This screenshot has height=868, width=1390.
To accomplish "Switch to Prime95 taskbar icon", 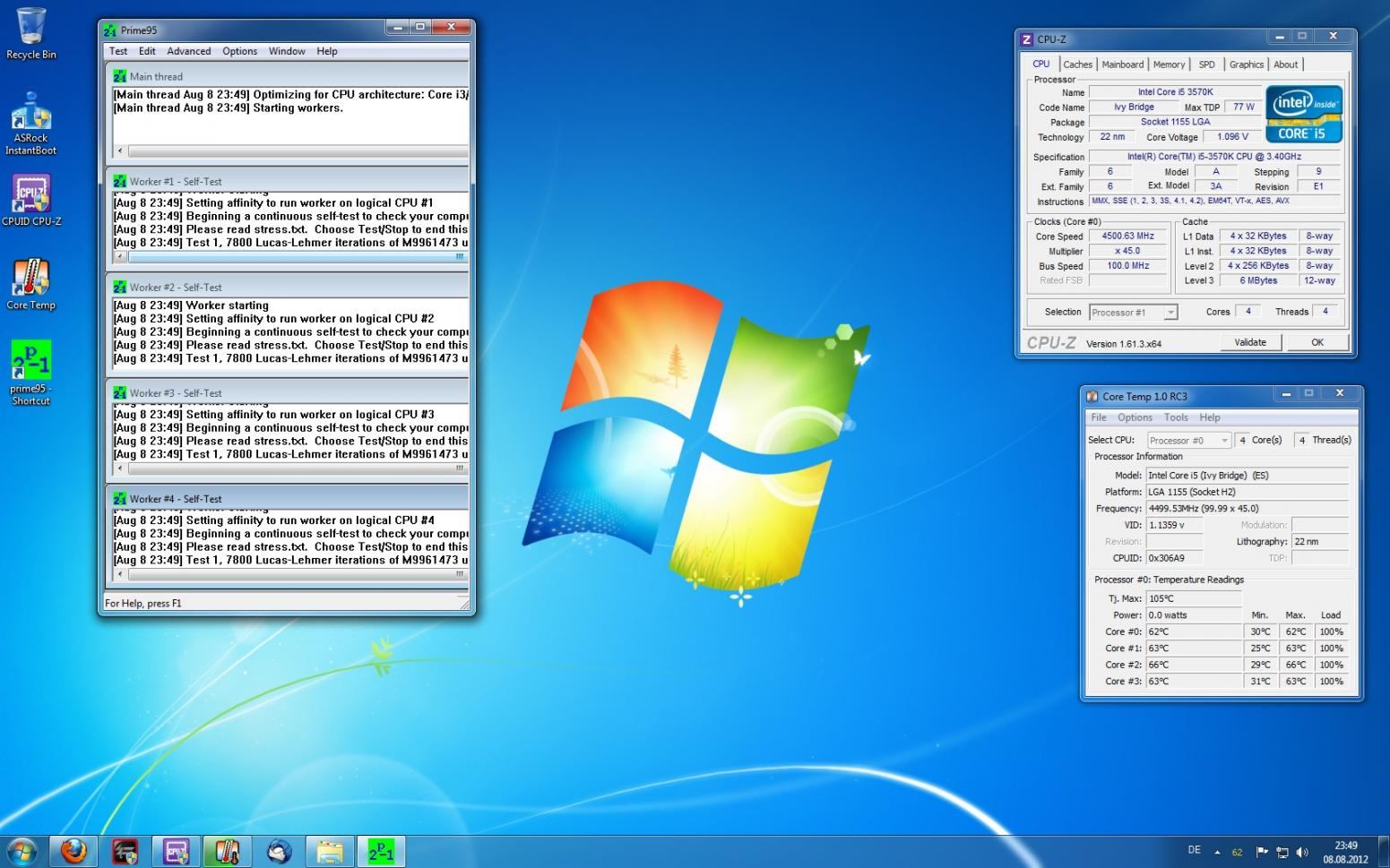I will [382, 850].
